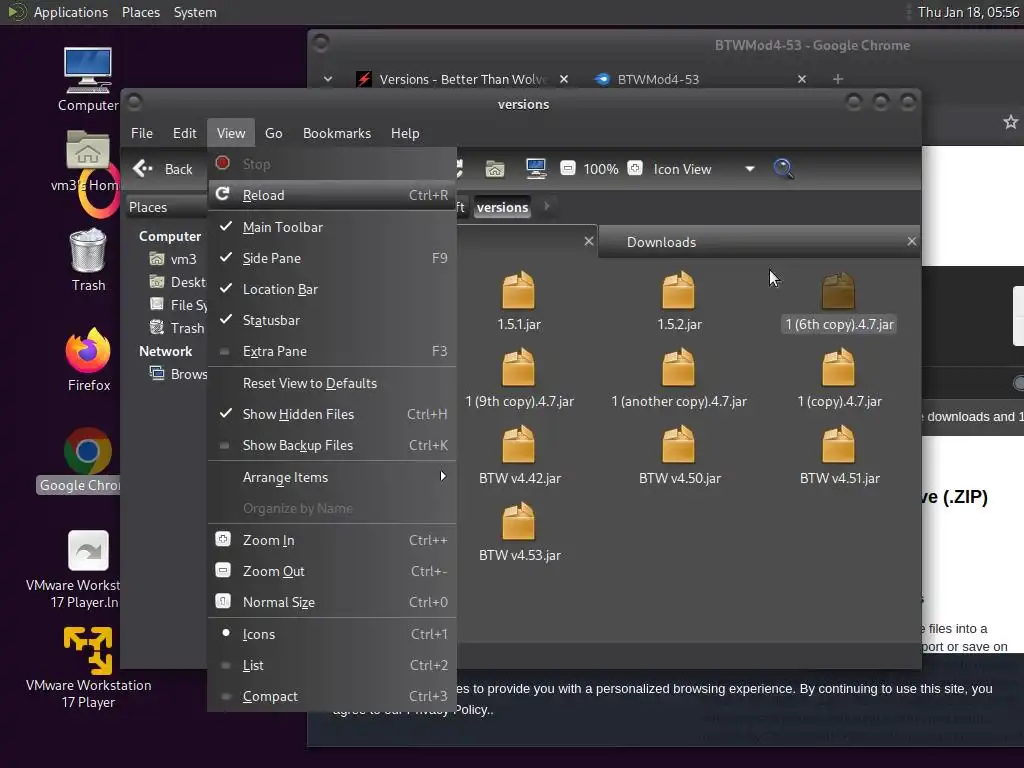The image size is (1024, 768).
Task: Uncheck Statusbar in the View menu
Action: 271,320
